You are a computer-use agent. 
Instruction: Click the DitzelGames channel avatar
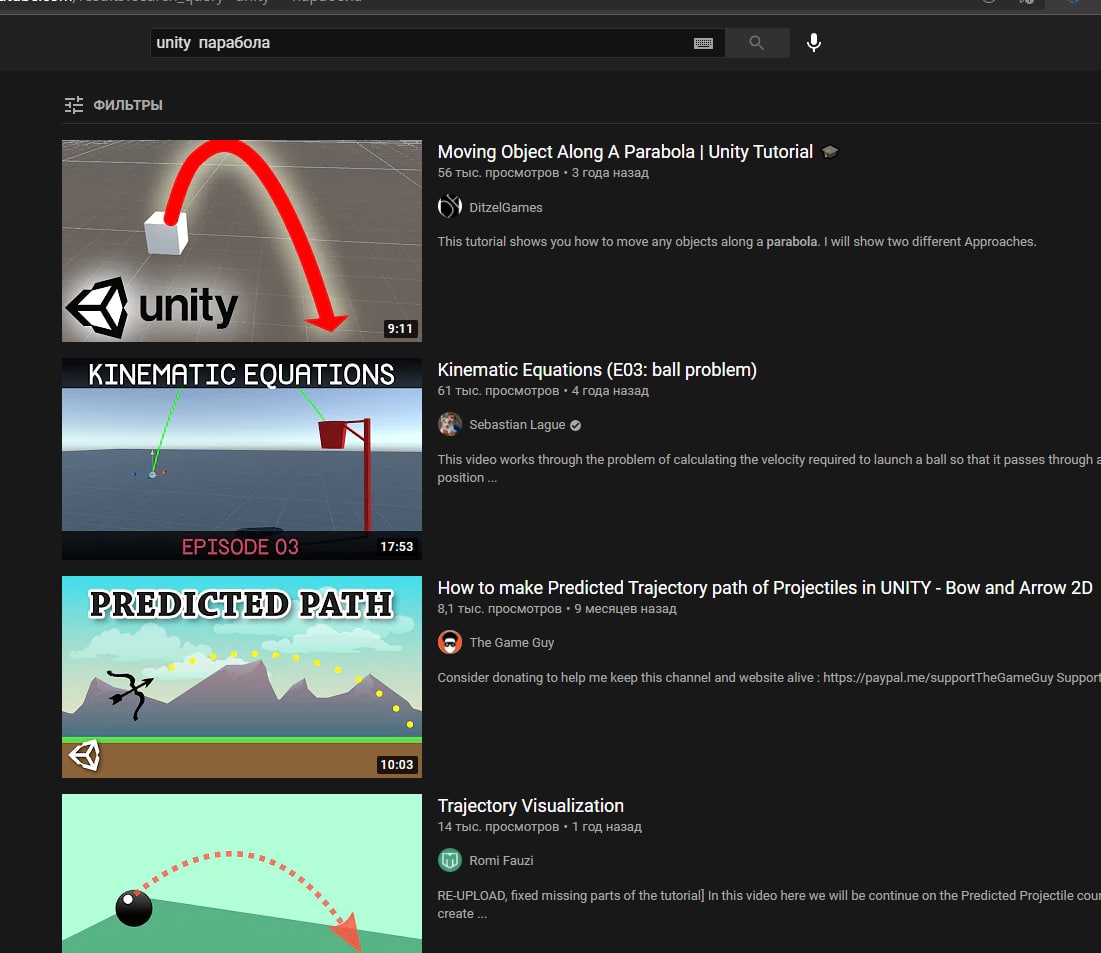[449, 206]
